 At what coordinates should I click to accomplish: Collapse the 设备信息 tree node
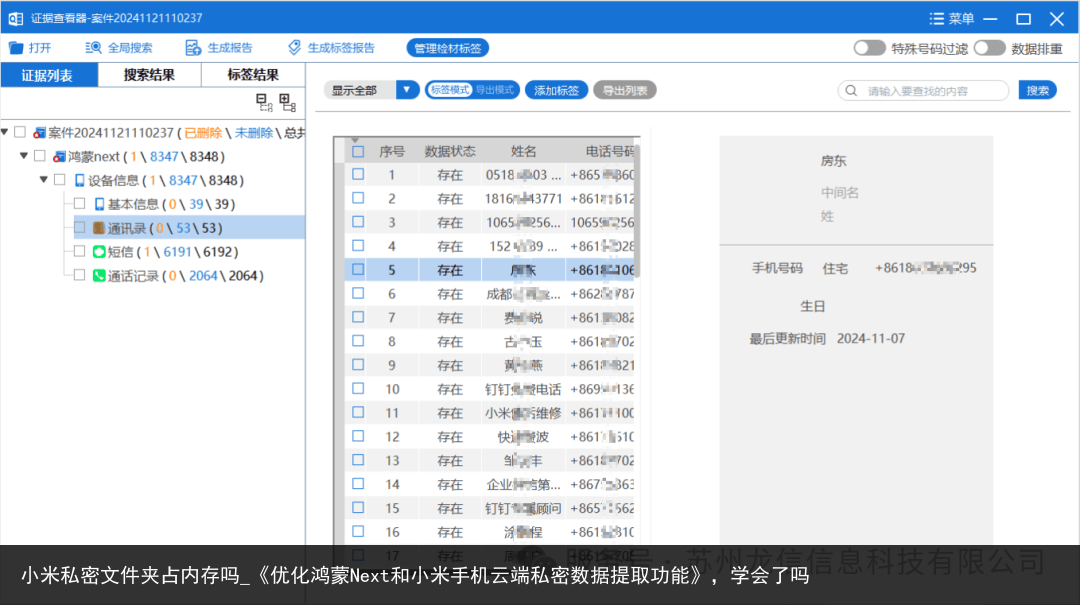44,179
